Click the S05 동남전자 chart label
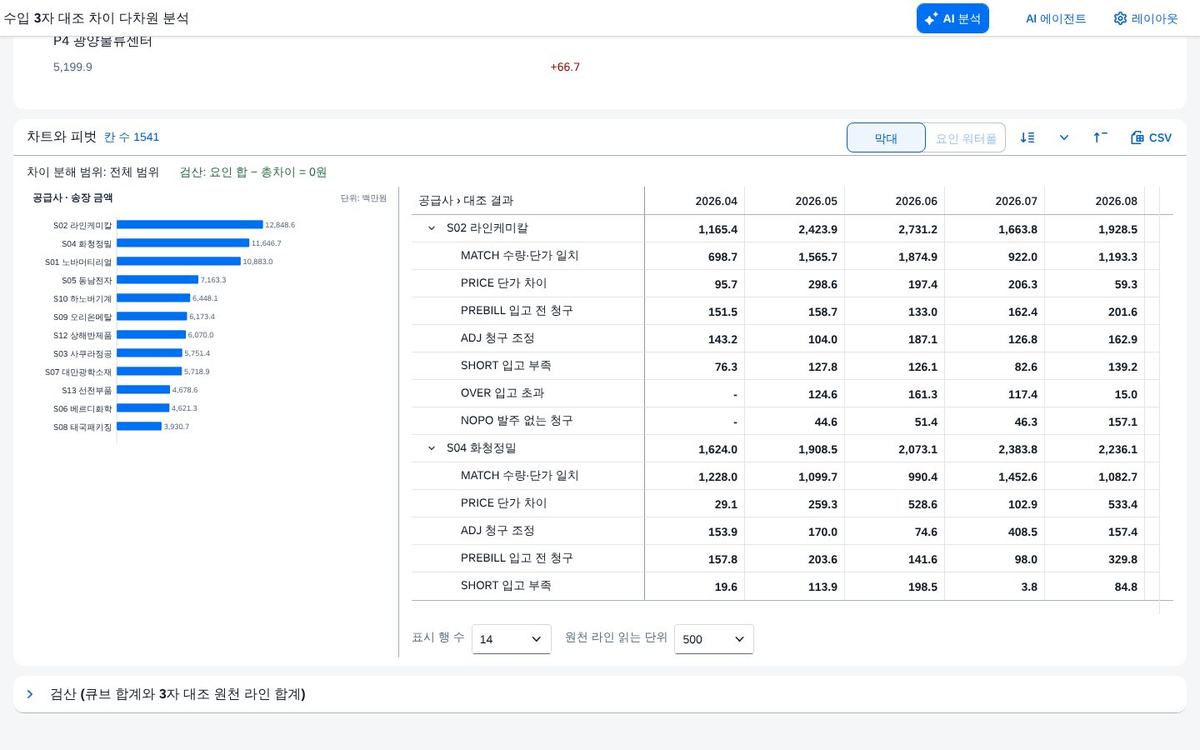The image size is (1200, 750). (x=87, y=280)
